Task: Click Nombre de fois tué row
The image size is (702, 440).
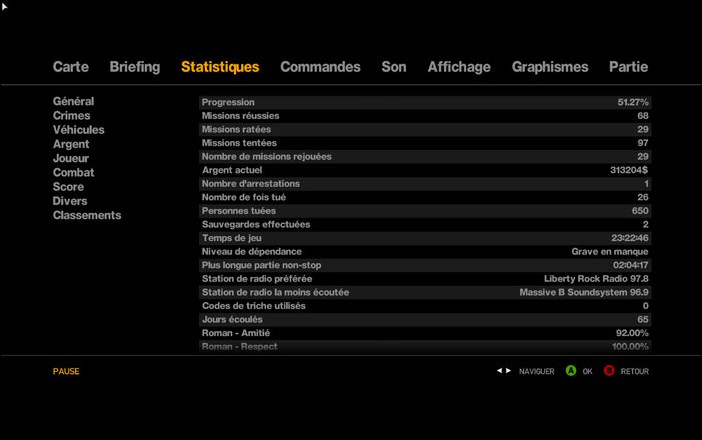Action: coord(425,197)
